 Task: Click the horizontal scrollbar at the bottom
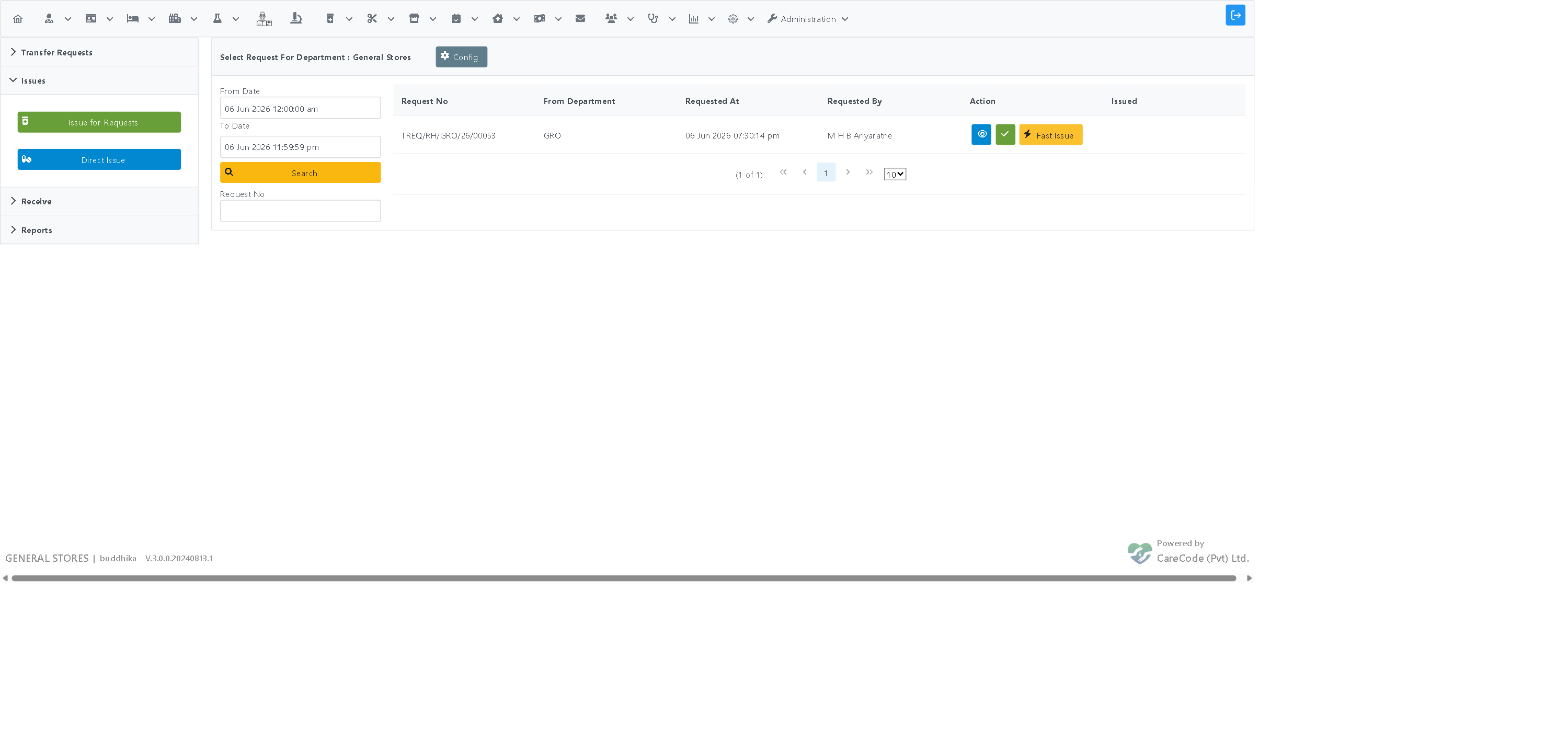point(624,578)
